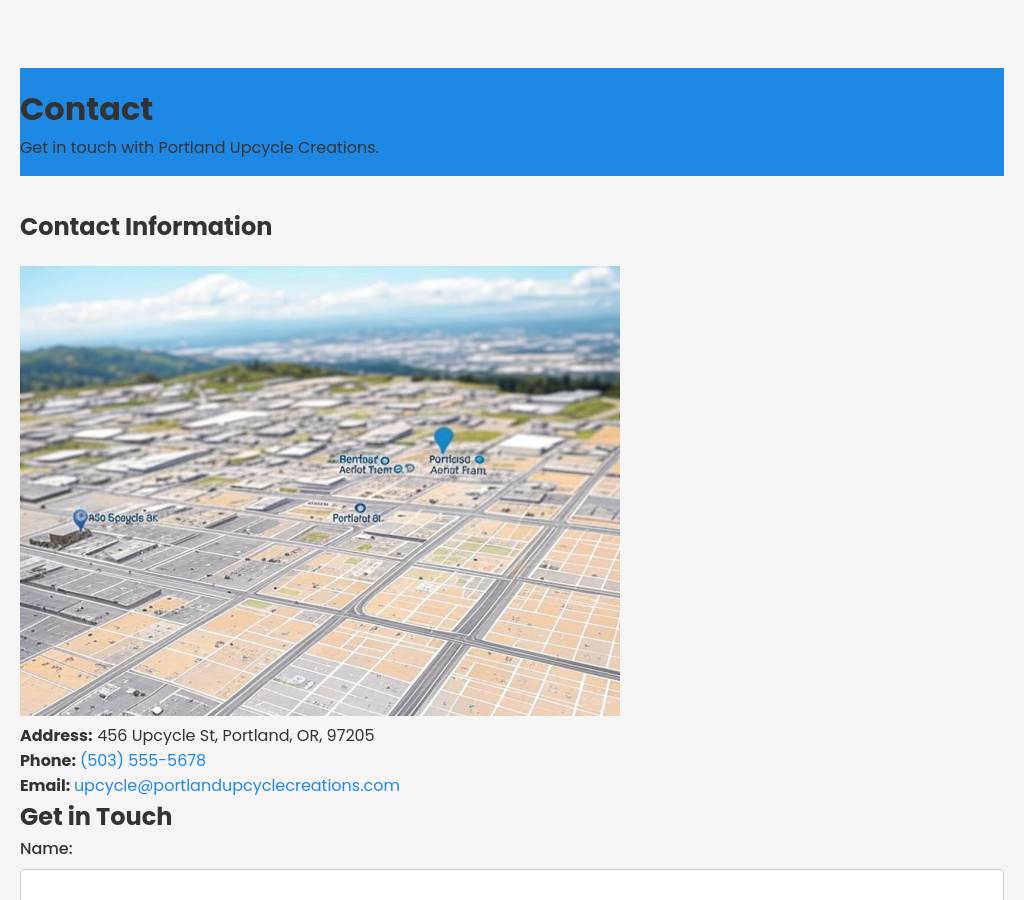Click the "Portlafat St." map label
Image resolution: width=1024 pixels, height=900 pixels.
tap(357, 519)
